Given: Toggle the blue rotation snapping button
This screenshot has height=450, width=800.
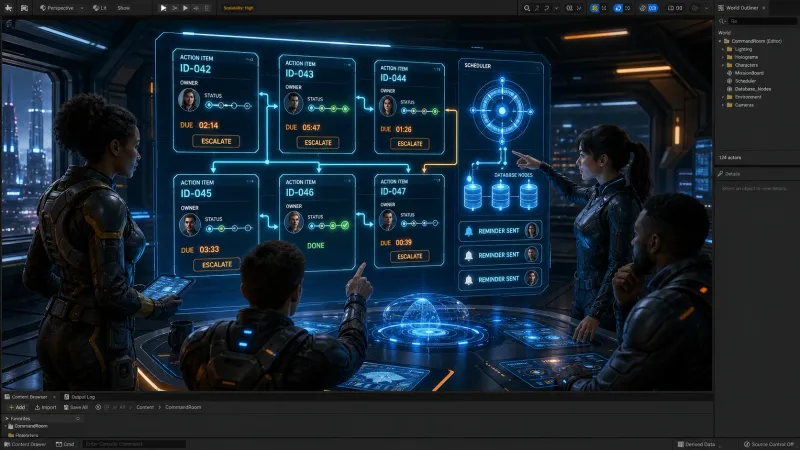Looking at the screenshot, I should click(618, 8).
